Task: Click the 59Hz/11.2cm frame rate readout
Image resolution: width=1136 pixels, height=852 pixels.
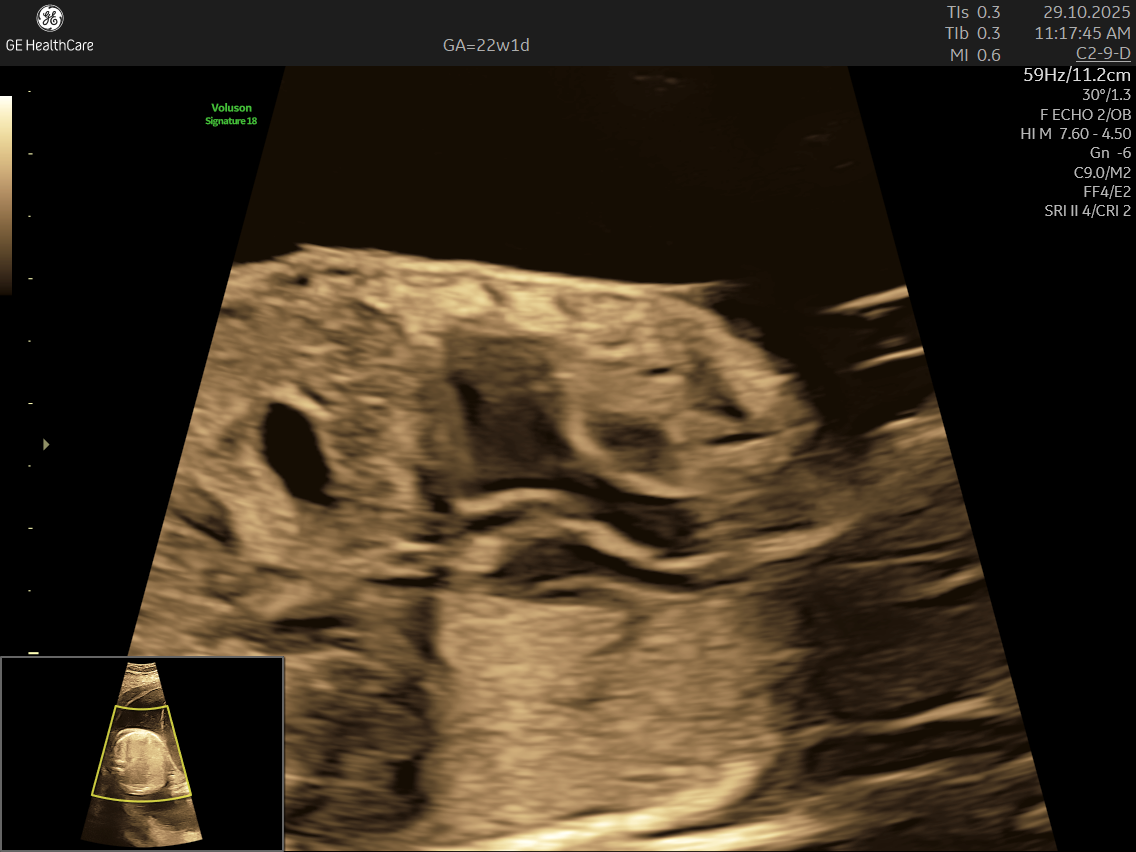Action: [x=1077, y=75]
